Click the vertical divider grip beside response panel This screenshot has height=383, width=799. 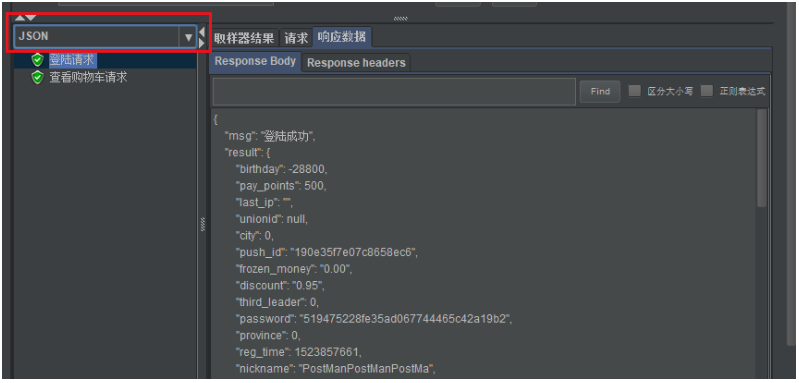202,225
